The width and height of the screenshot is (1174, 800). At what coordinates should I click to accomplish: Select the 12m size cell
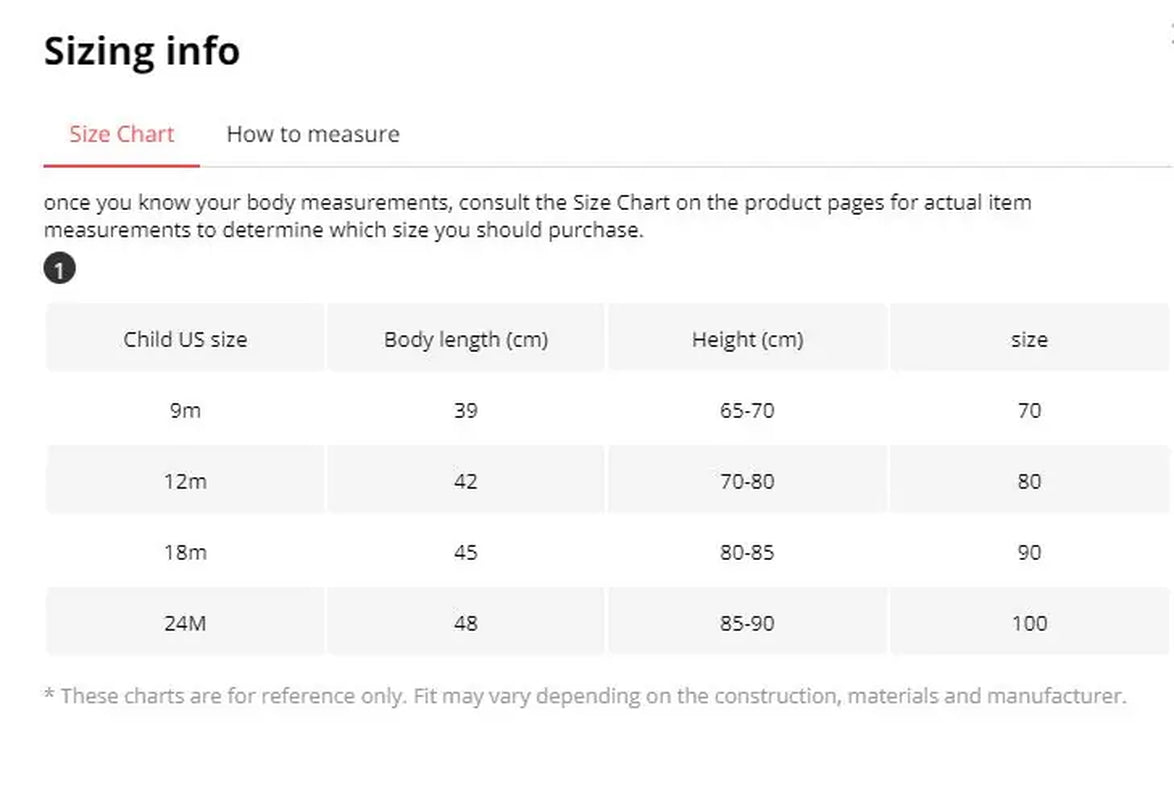(185, 481)
